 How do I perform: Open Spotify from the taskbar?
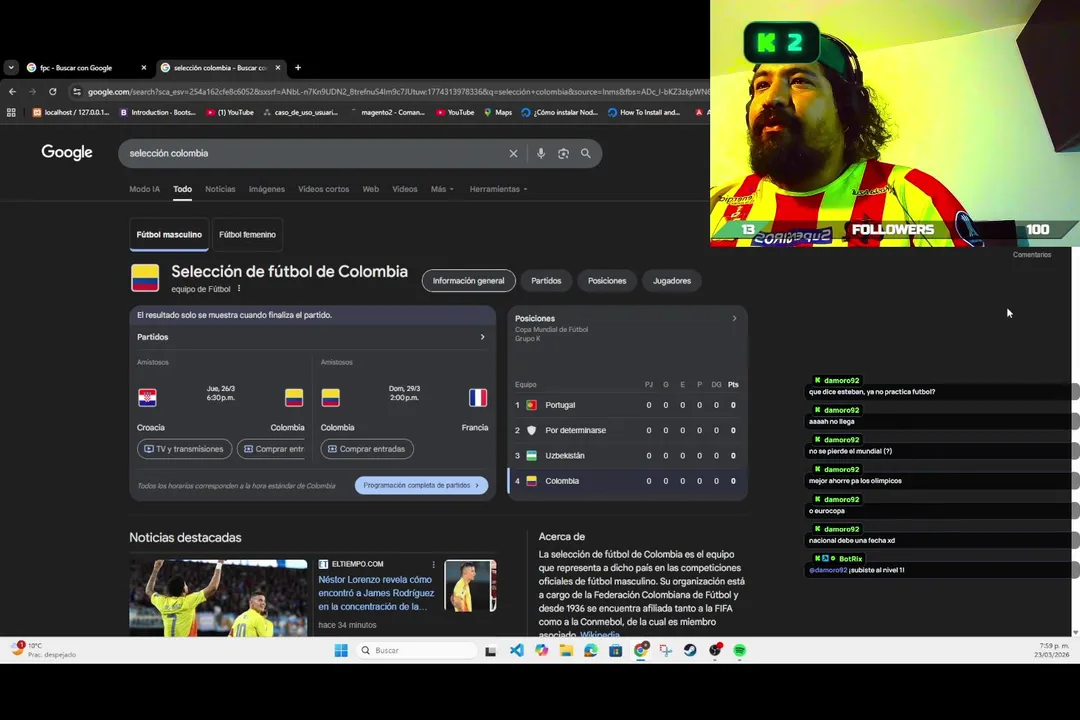tap(740, 650)
